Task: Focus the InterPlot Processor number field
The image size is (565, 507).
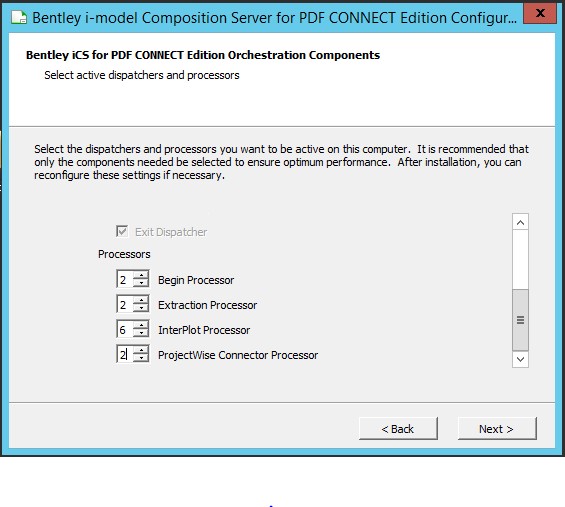Action: [x=125, y=329]
